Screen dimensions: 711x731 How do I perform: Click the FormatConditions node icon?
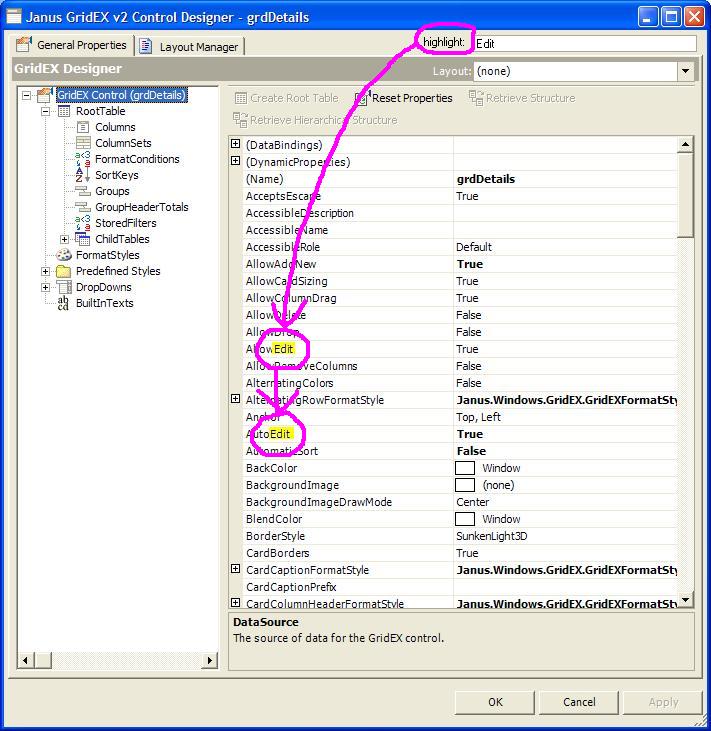[x=83, y=159]
